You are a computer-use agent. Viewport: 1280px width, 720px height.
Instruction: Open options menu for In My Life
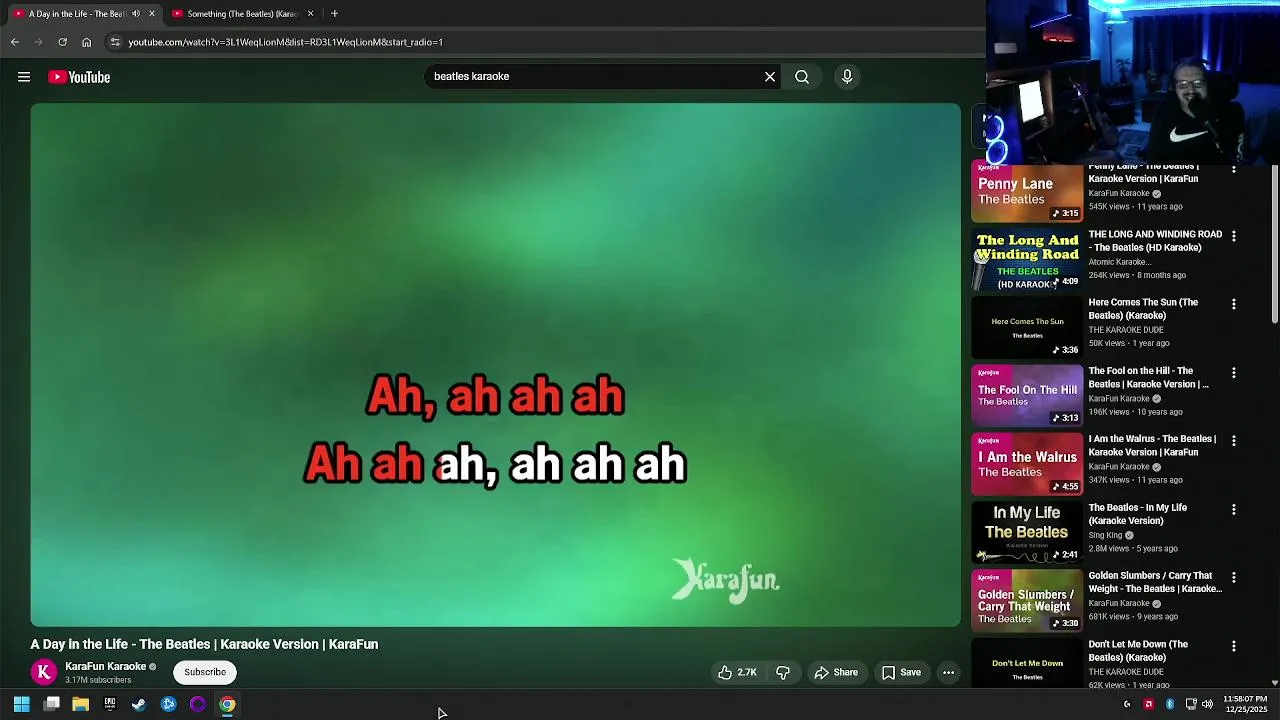tap(1234, 509)
